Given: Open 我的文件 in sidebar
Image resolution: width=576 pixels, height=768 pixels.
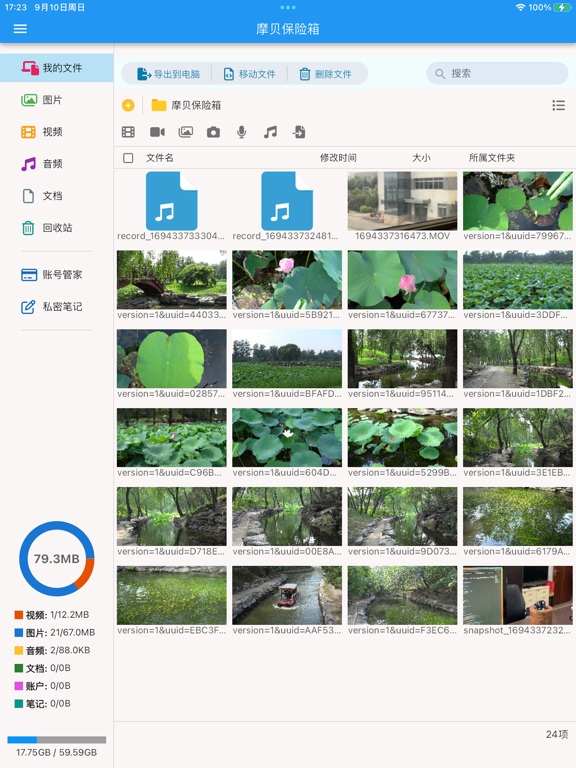Looking at the screenshot, I should pos(57,68).
